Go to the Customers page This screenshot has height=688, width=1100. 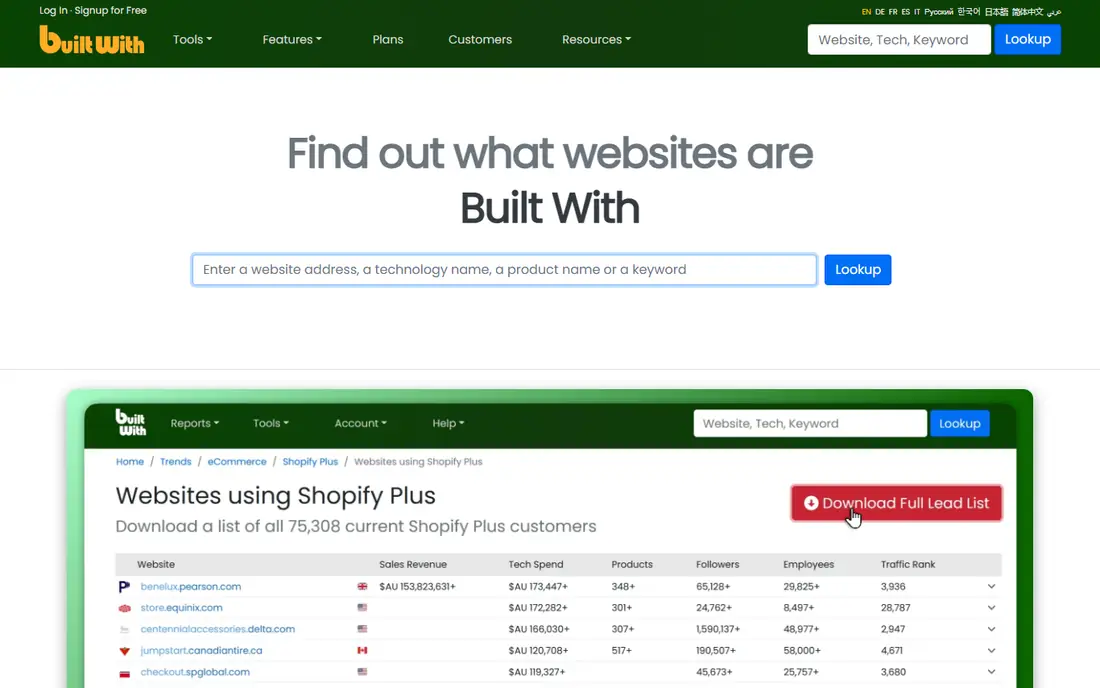(480, 39)
